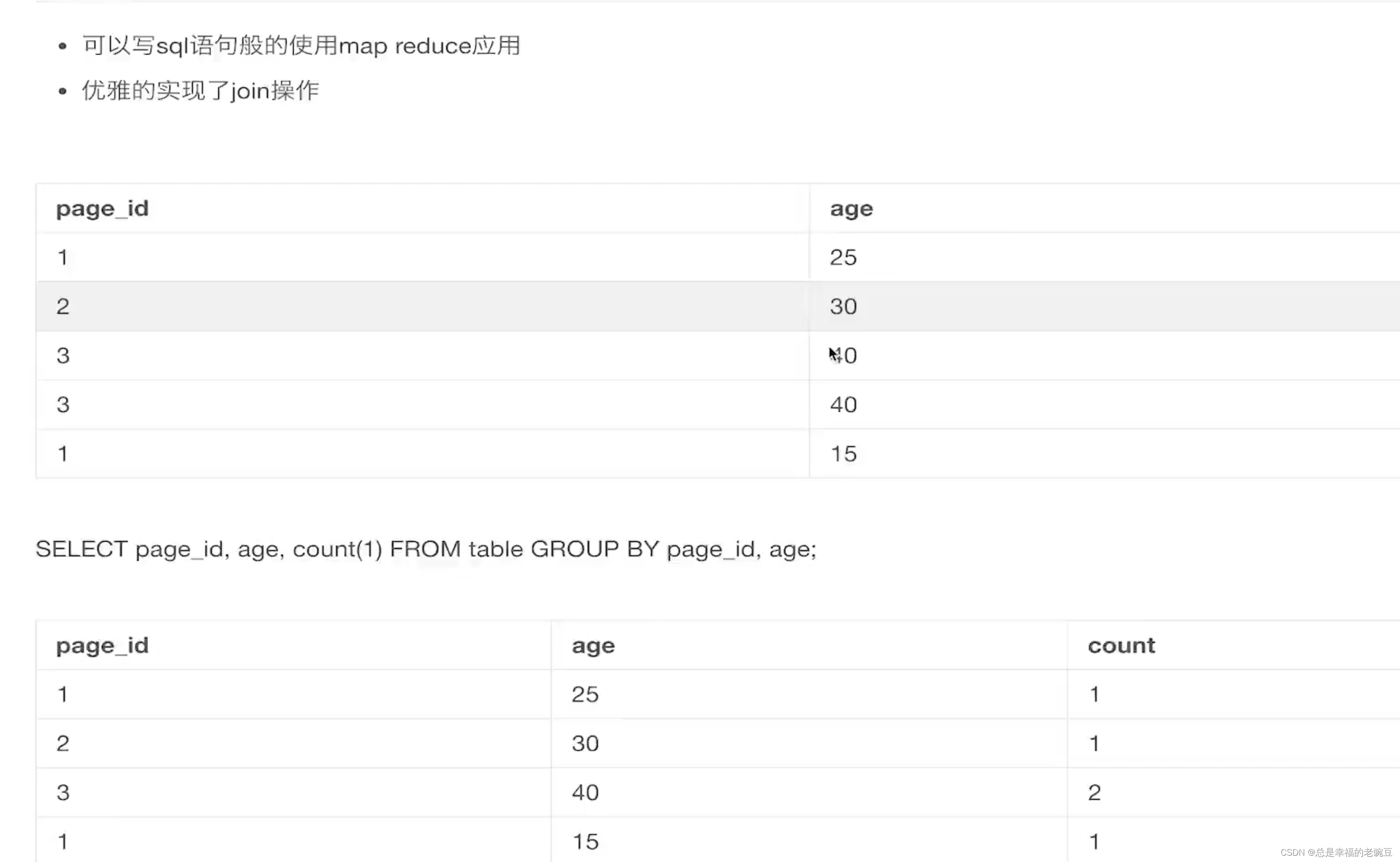Screen dimensions: 1400x862
Task: Select the age header in the upper table
Action: pyautogui.click(x=851, y=209)
